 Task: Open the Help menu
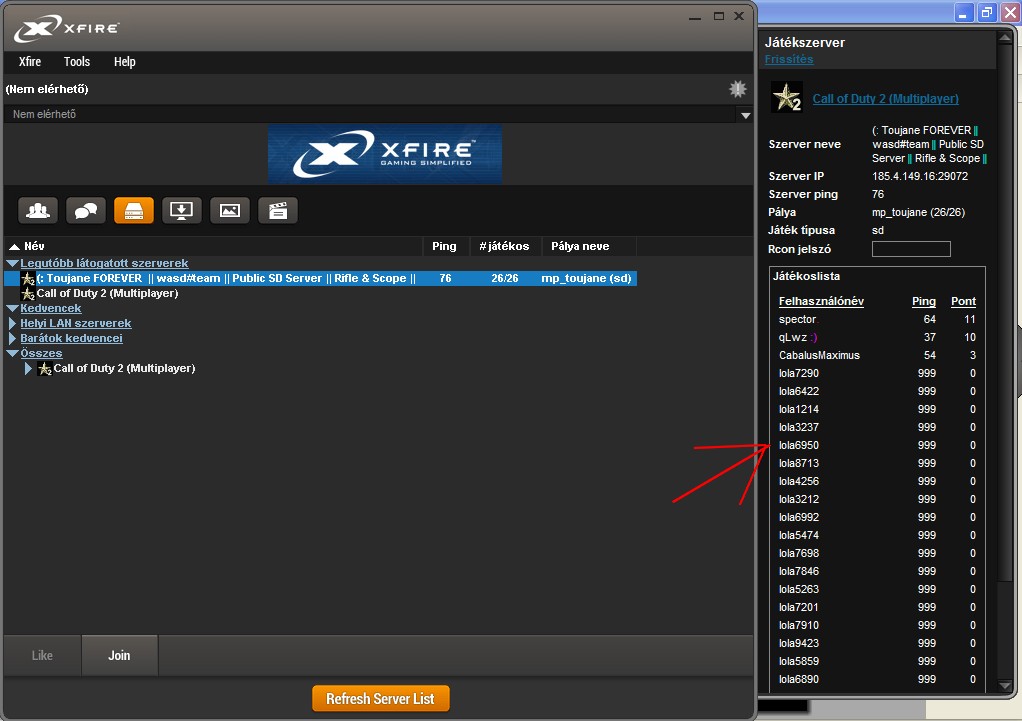click(x=124, y=62)
